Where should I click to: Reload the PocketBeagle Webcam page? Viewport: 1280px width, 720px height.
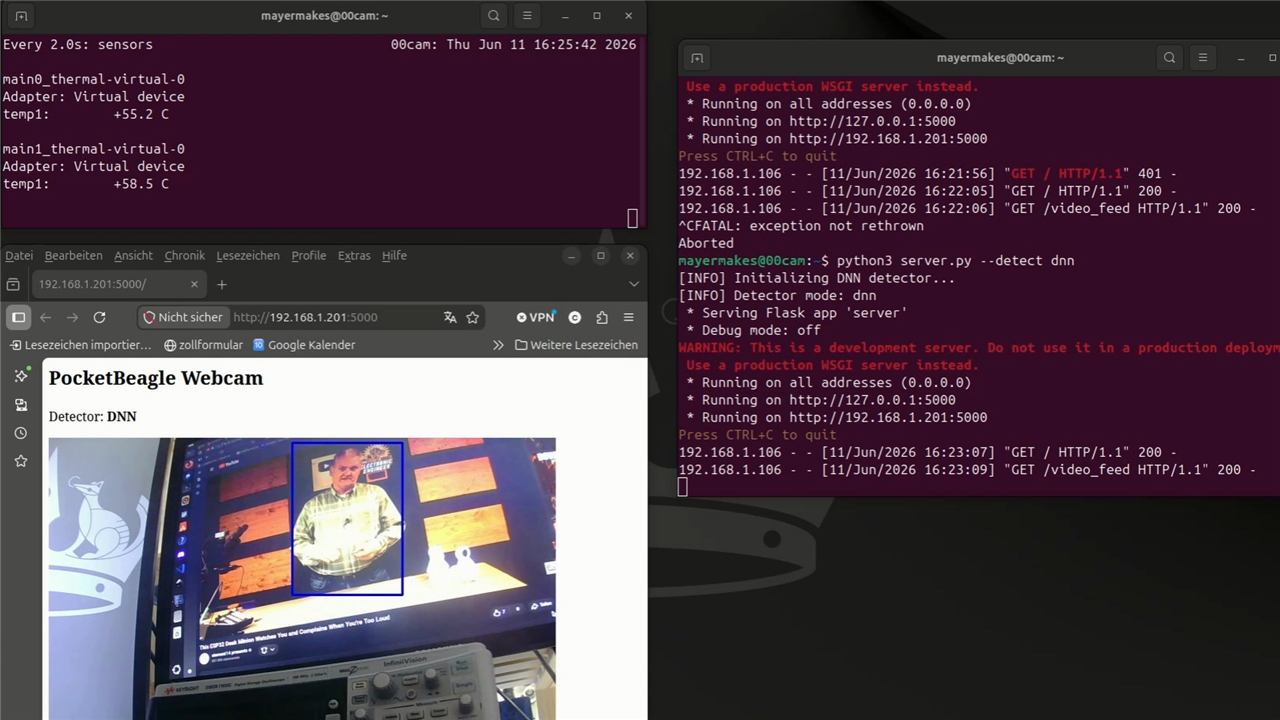click(x=99, y=317)
